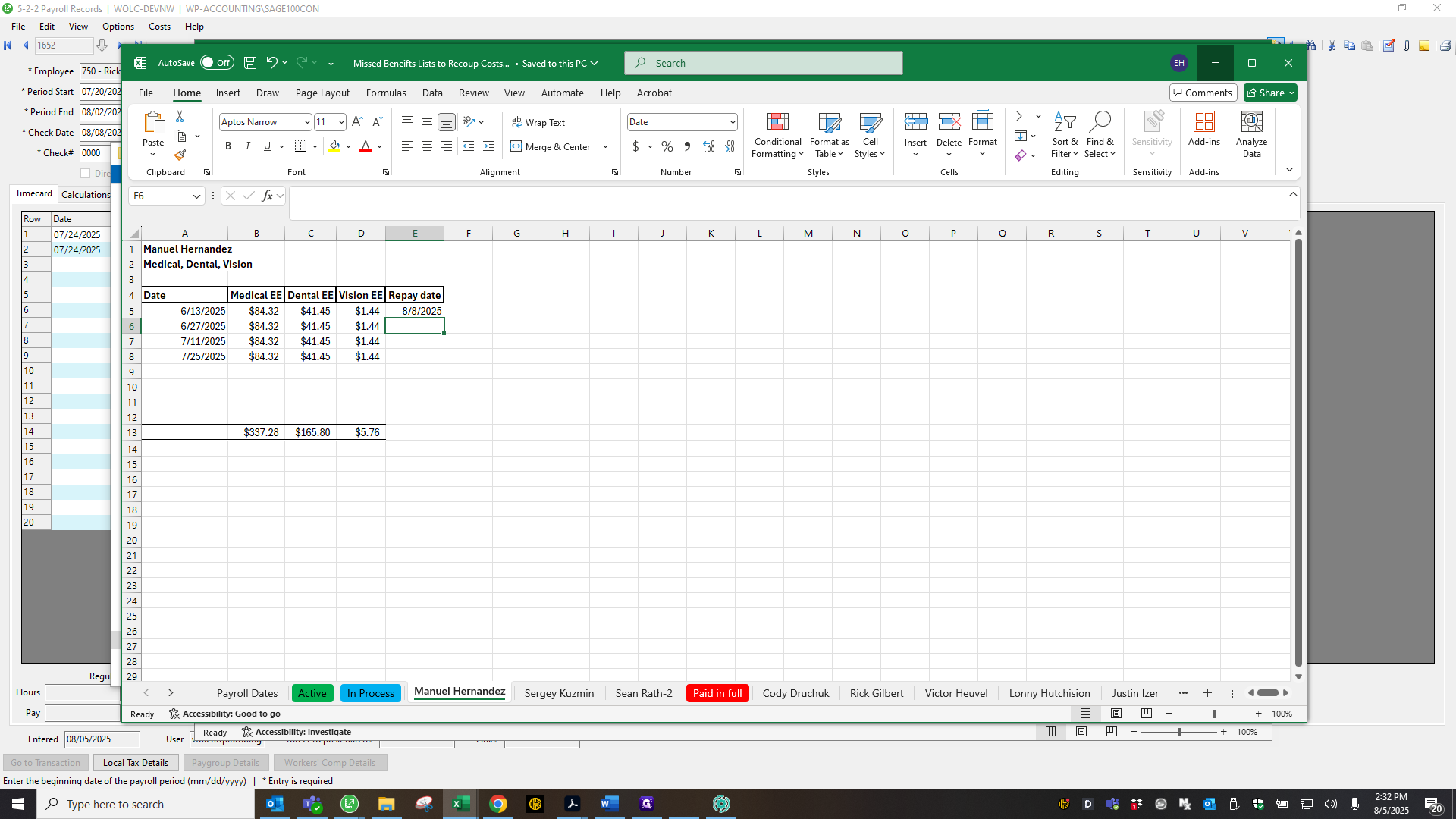This screenshot has height=819, width=1456.
Task: Click the Format Painter brush icon
Action: (180, 155)
